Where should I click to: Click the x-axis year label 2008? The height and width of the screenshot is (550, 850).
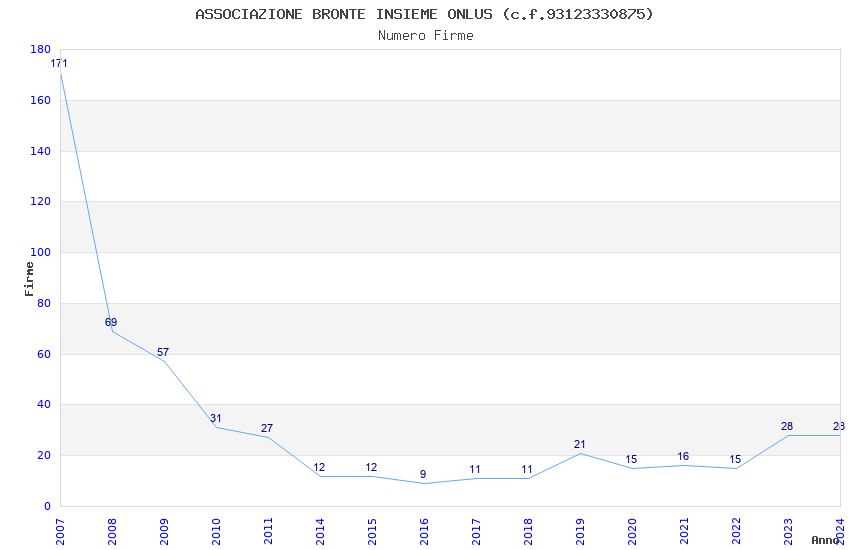pyautogui.click(x=112, y=532)
